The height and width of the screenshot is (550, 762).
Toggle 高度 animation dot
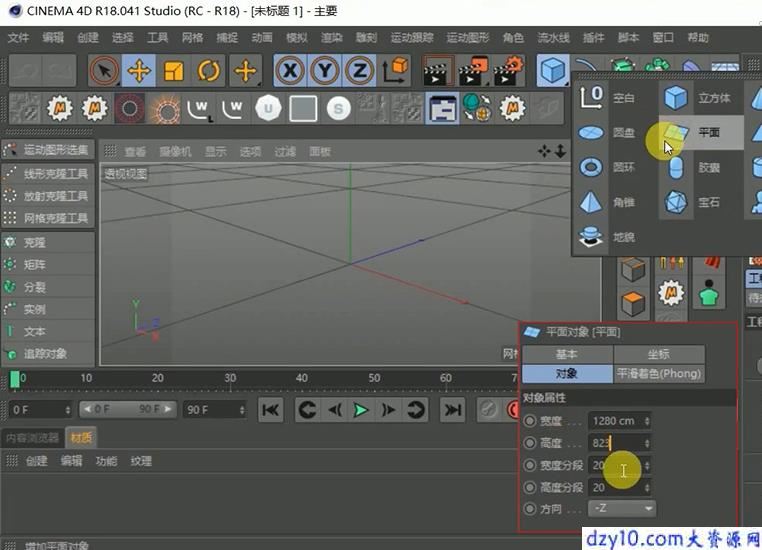tap(530, 443)
